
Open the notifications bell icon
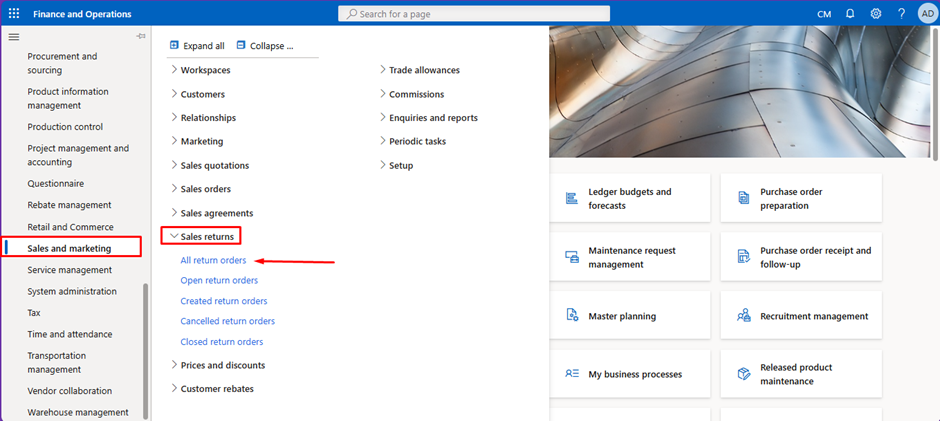point(850,14)
